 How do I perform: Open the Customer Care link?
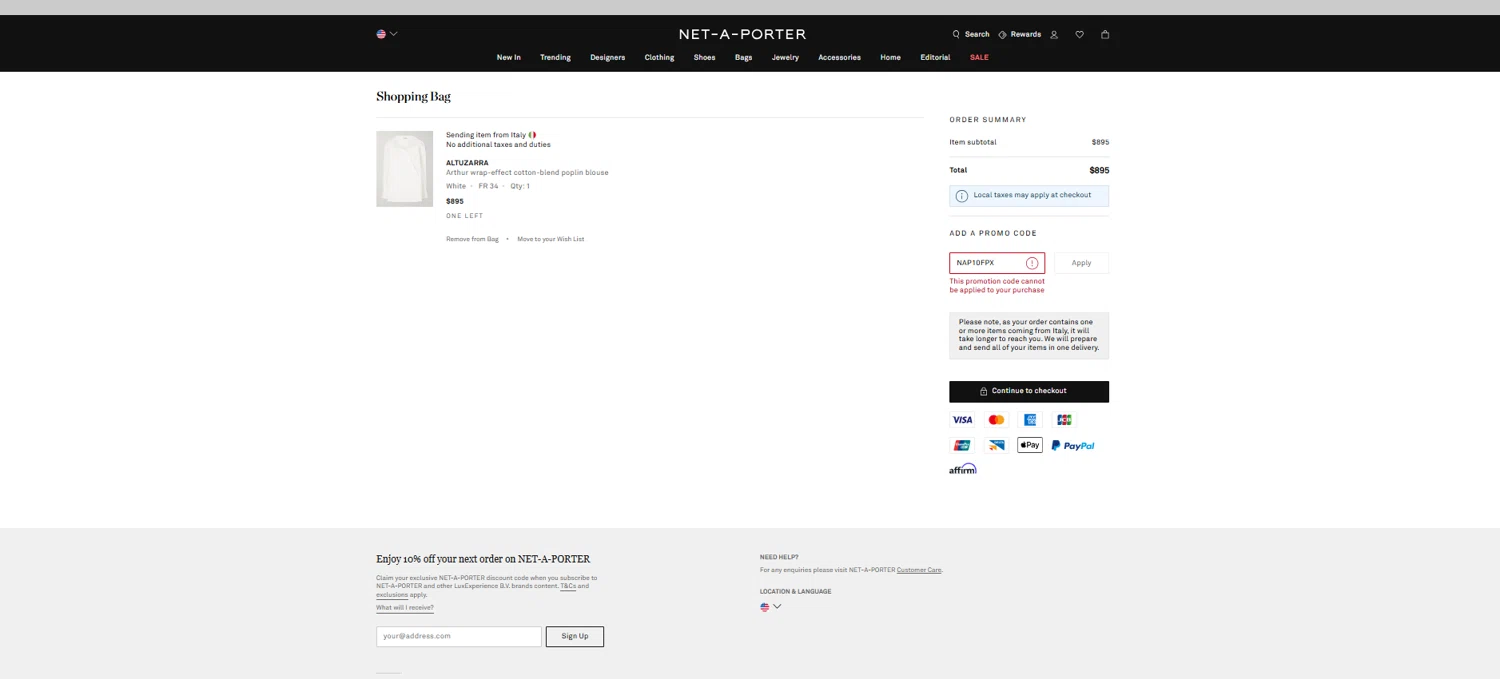point(919,570)
